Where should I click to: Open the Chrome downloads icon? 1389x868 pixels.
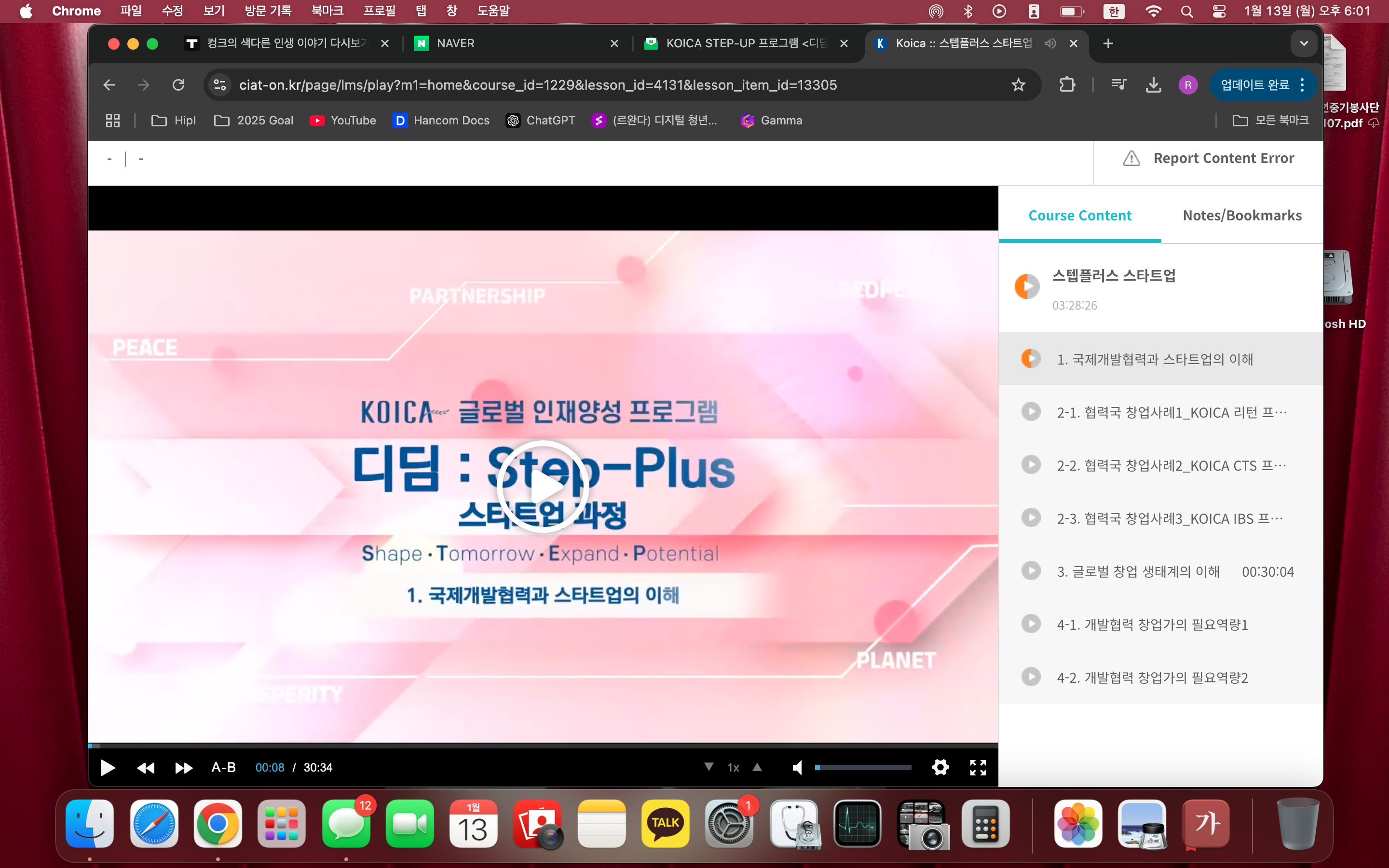[1153, 85]
